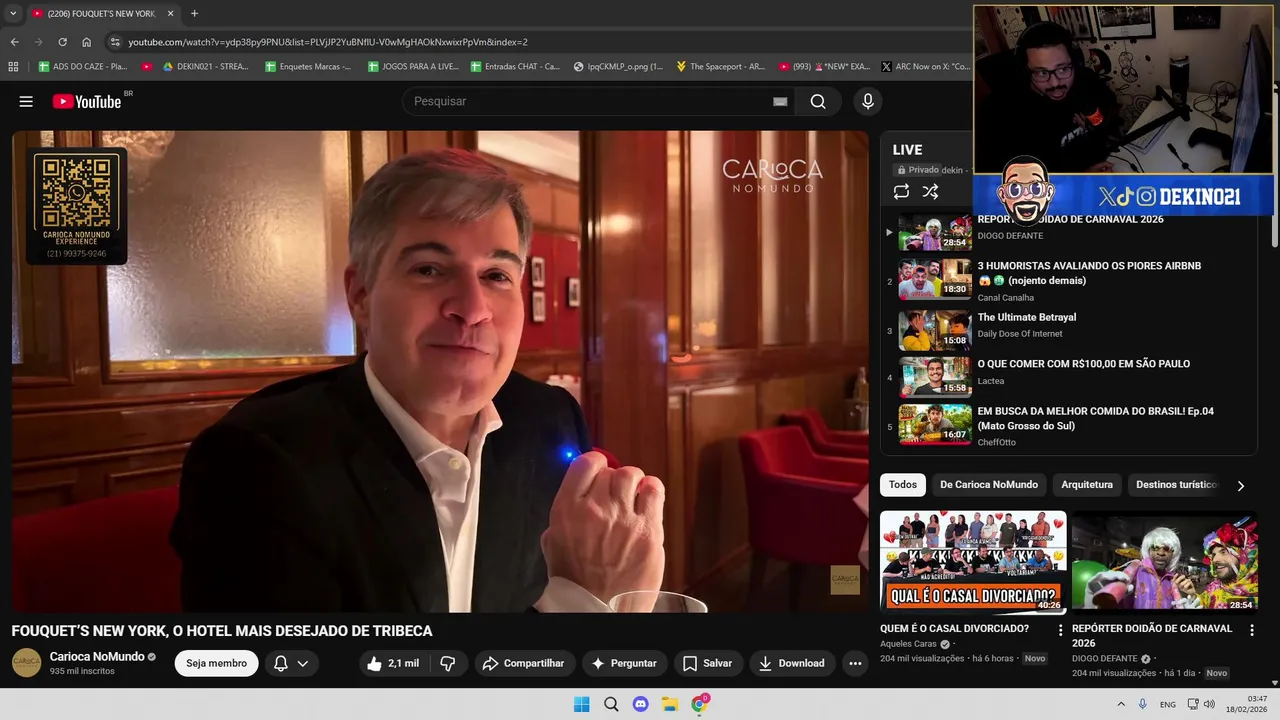1280x720 pixels.
Task: Open the volume control in system tray
Action: pyautogui.click(x=1210, y=704)
